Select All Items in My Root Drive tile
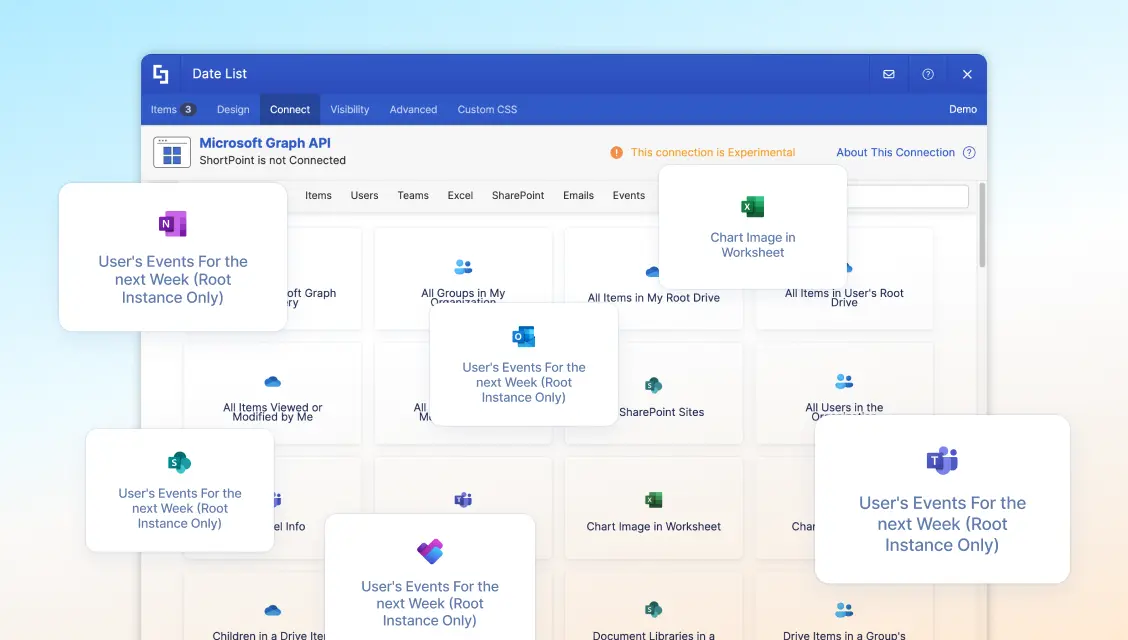1128x640 pixels. pyautogui.click(x=653, y=279)
